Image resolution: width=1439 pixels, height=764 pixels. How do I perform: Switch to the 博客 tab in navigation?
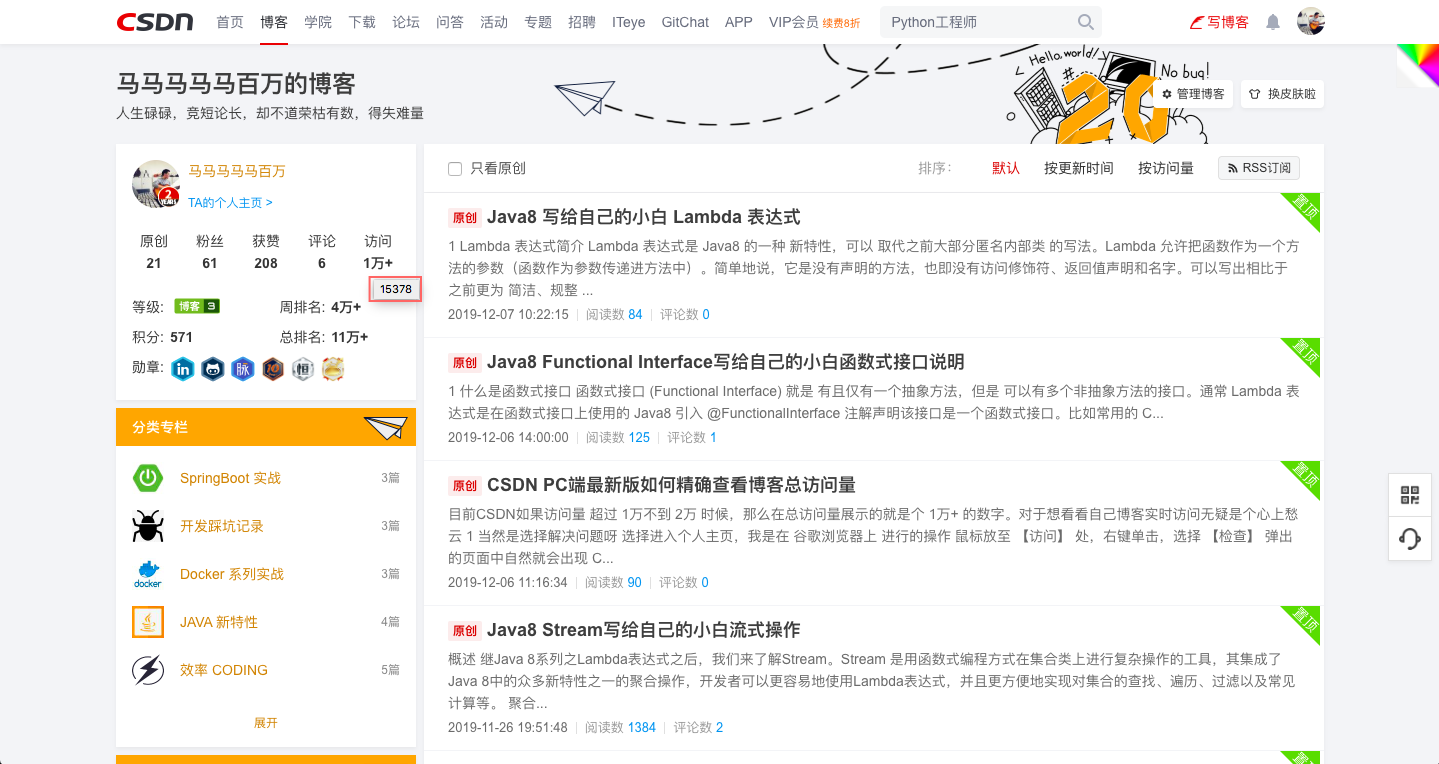(274, 22)
